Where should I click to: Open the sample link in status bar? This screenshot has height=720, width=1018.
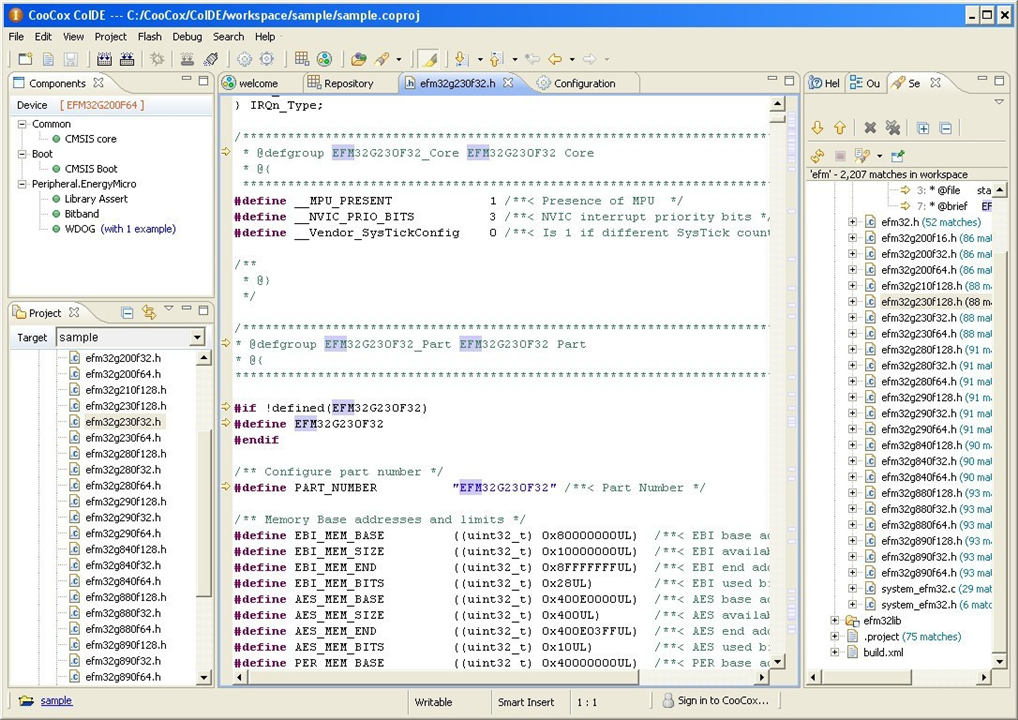[x=56, y=701]
